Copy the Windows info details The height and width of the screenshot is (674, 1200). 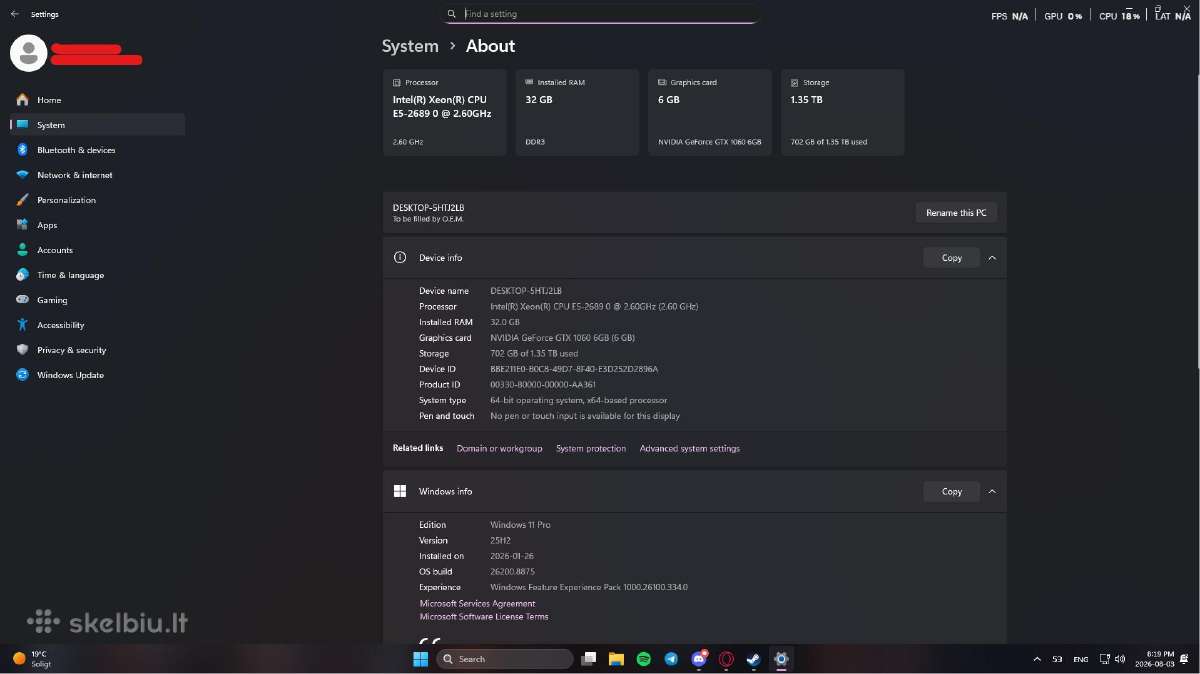951,492
